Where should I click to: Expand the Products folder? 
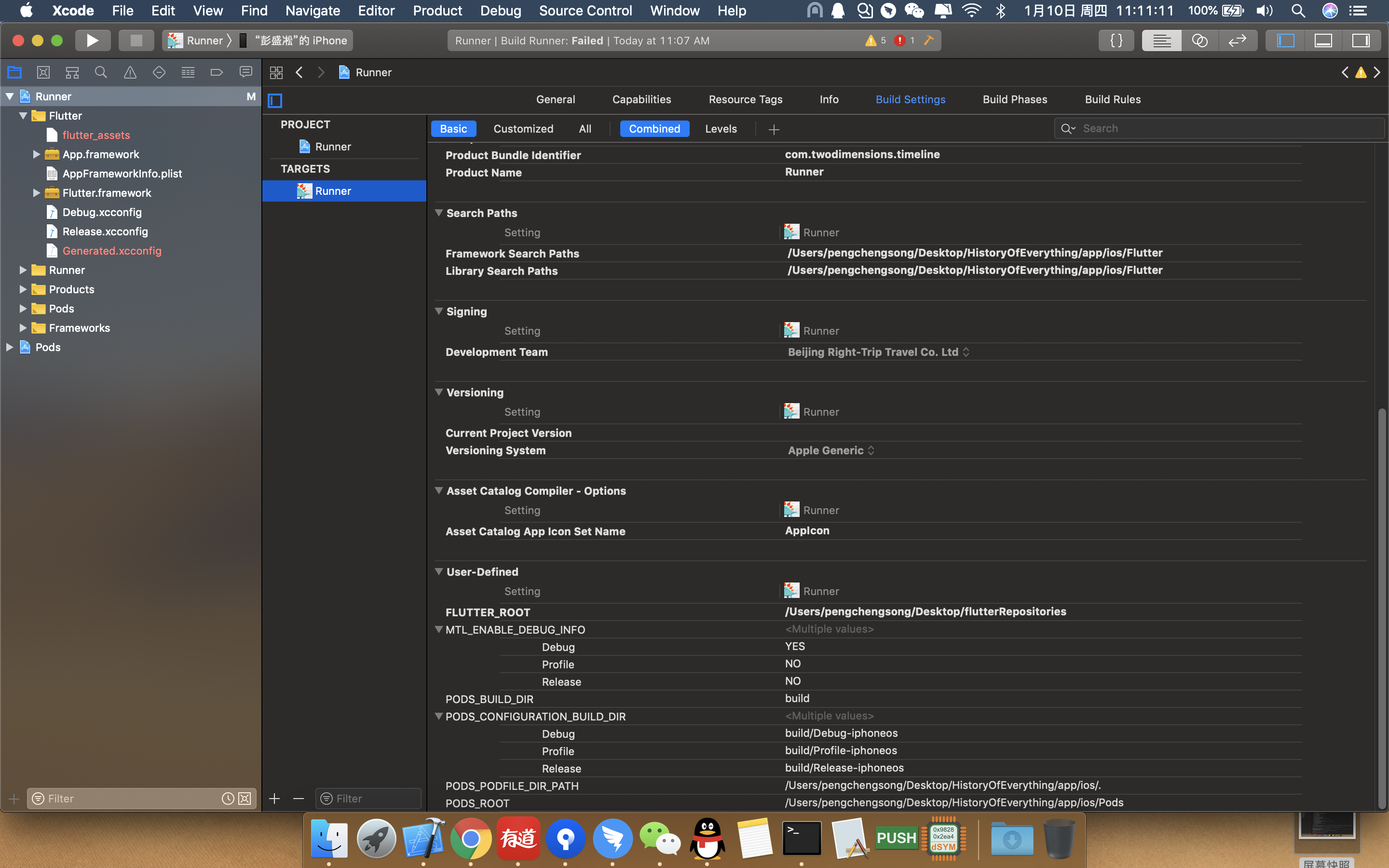tap(23, 289)
